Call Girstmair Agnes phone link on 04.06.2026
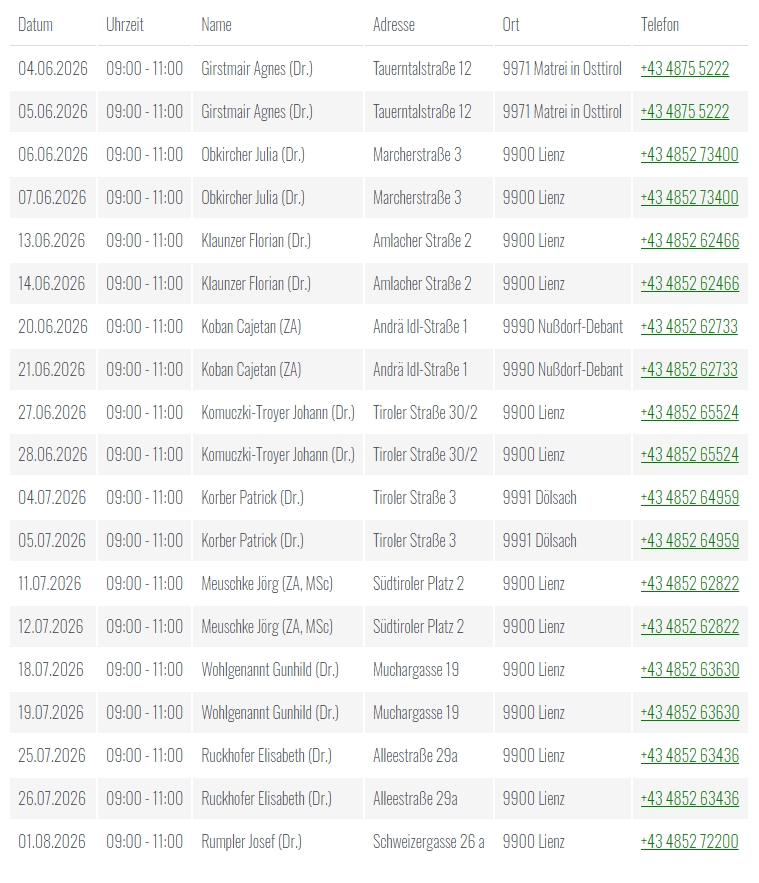This screenshot has width=759, height=883. click(685, 69)
